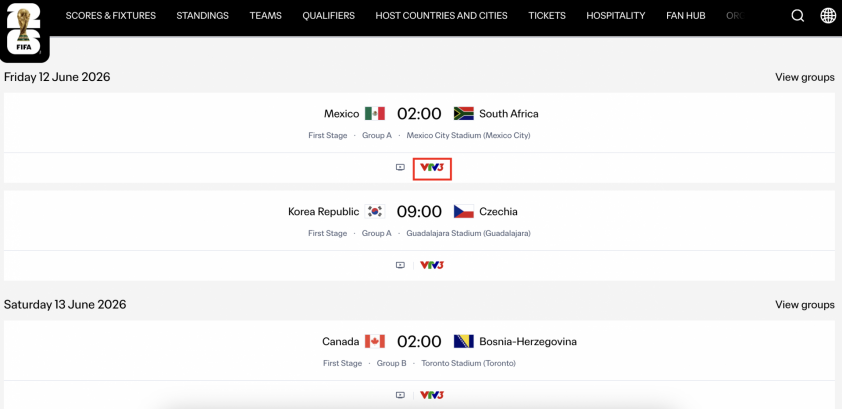Open the Scores & Fixtures menu
The height and width of the screenshot is (409, 842).
point(110,16)
